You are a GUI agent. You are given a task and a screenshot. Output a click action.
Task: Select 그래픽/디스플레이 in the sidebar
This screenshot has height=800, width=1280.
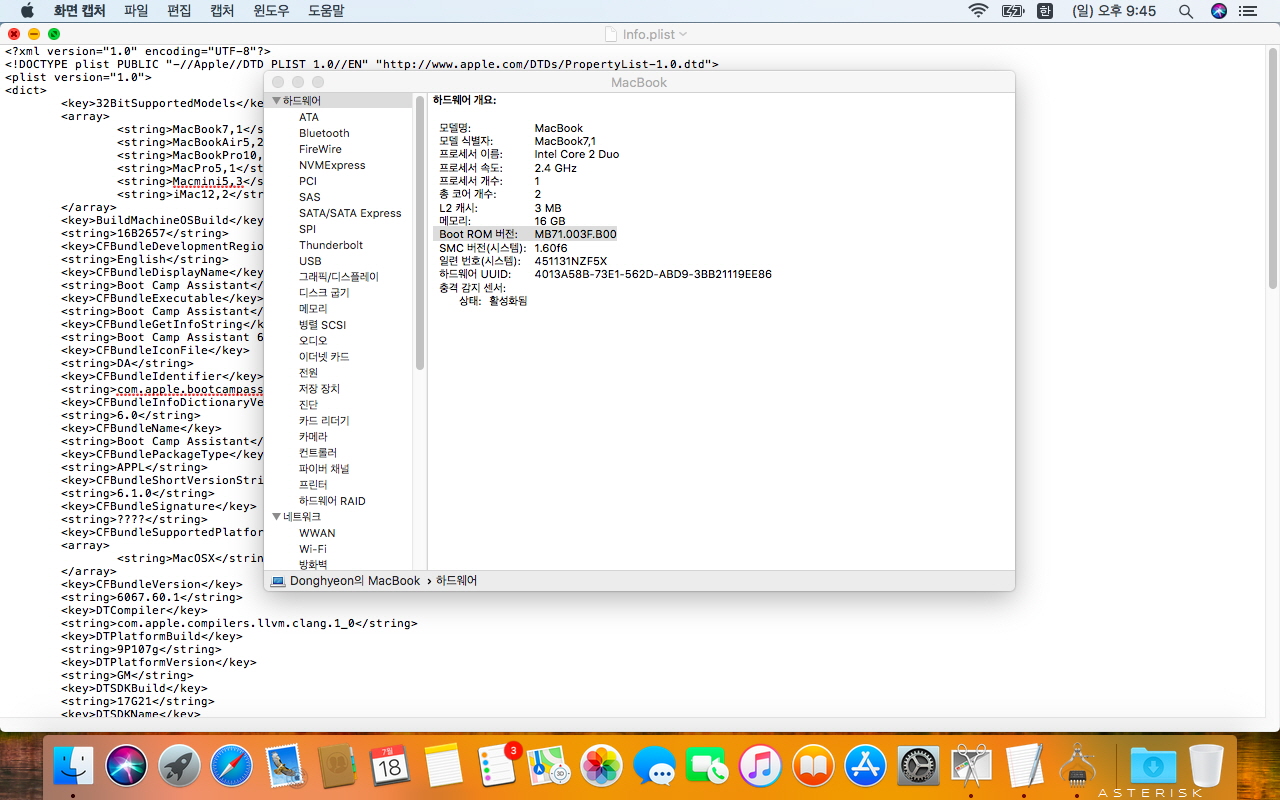click(339, 277)
